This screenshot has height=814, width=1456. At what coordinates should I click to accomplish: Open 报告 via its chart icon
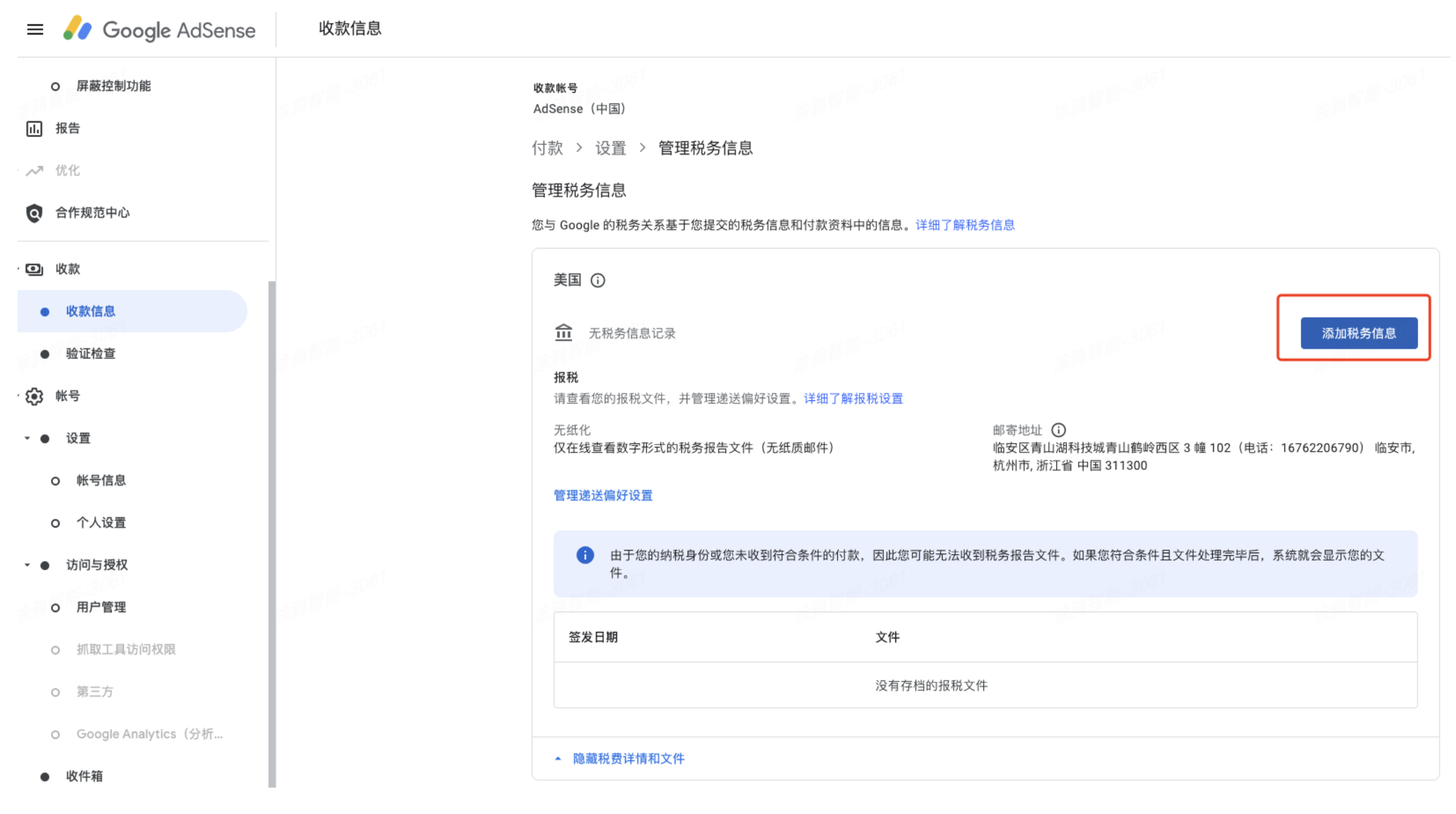click(x=35, y=129)
